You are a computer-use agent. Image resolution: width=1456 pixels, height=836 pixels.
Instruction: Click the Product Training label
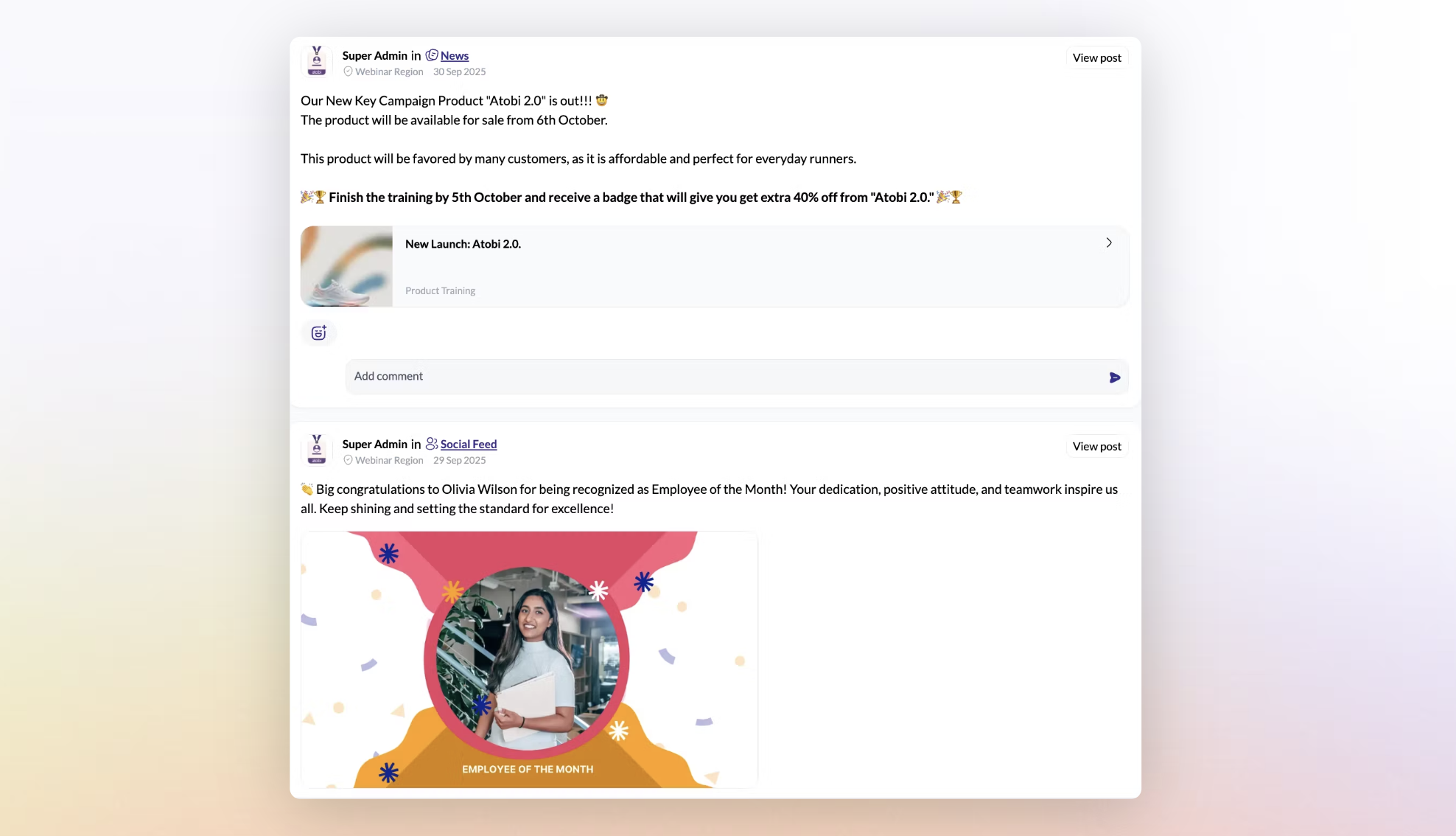[x=440, y=290]
